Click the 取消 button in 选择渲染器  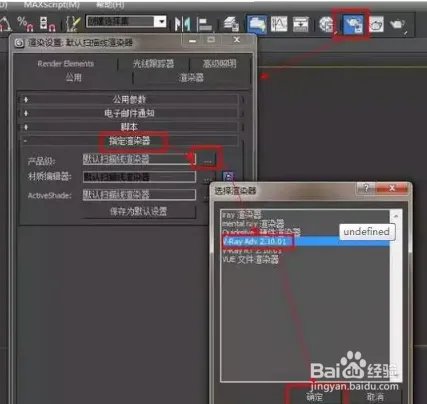[375, 396]
